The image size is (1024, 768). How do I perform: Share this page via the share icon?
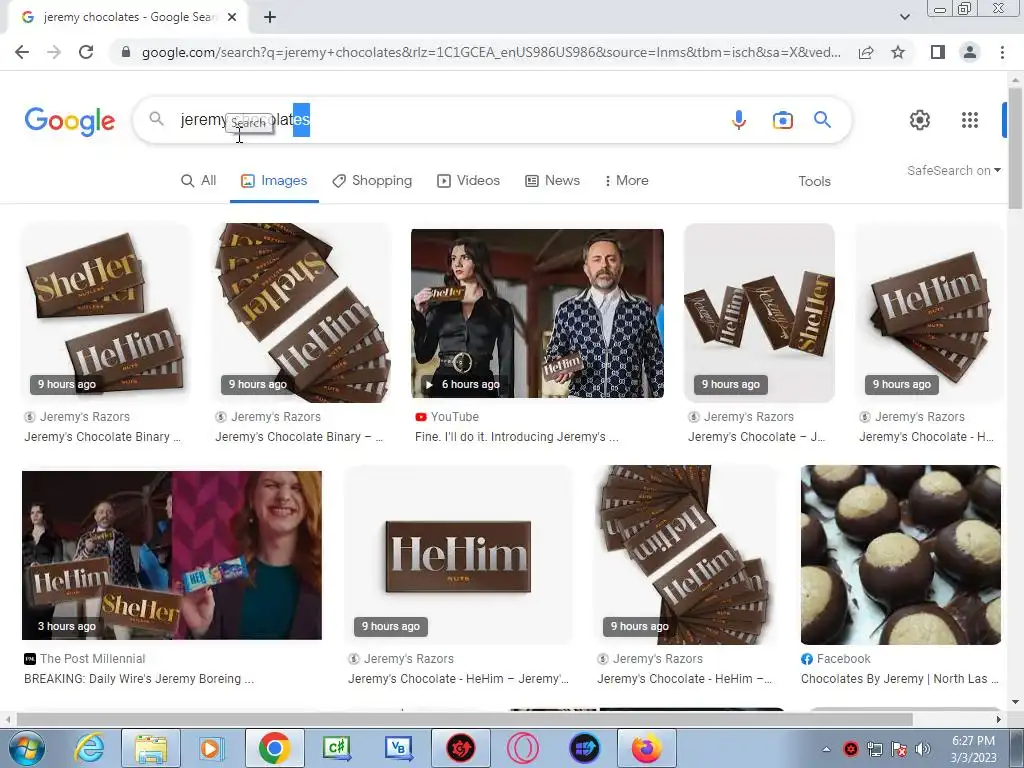click(866, 52)
